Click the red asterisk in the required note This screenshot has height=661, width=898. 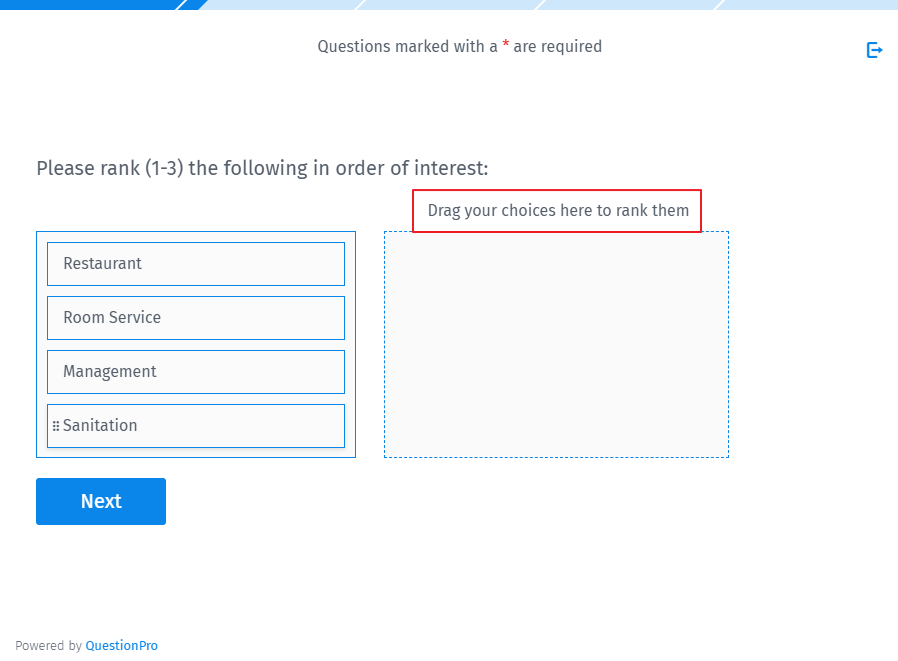click(x=505, y=46)
